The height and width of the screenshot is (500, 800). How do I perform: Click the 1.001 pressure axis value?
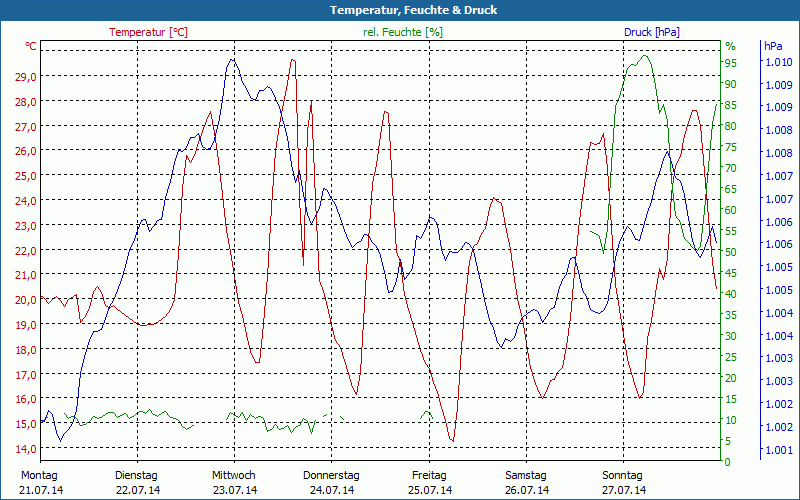778,451
